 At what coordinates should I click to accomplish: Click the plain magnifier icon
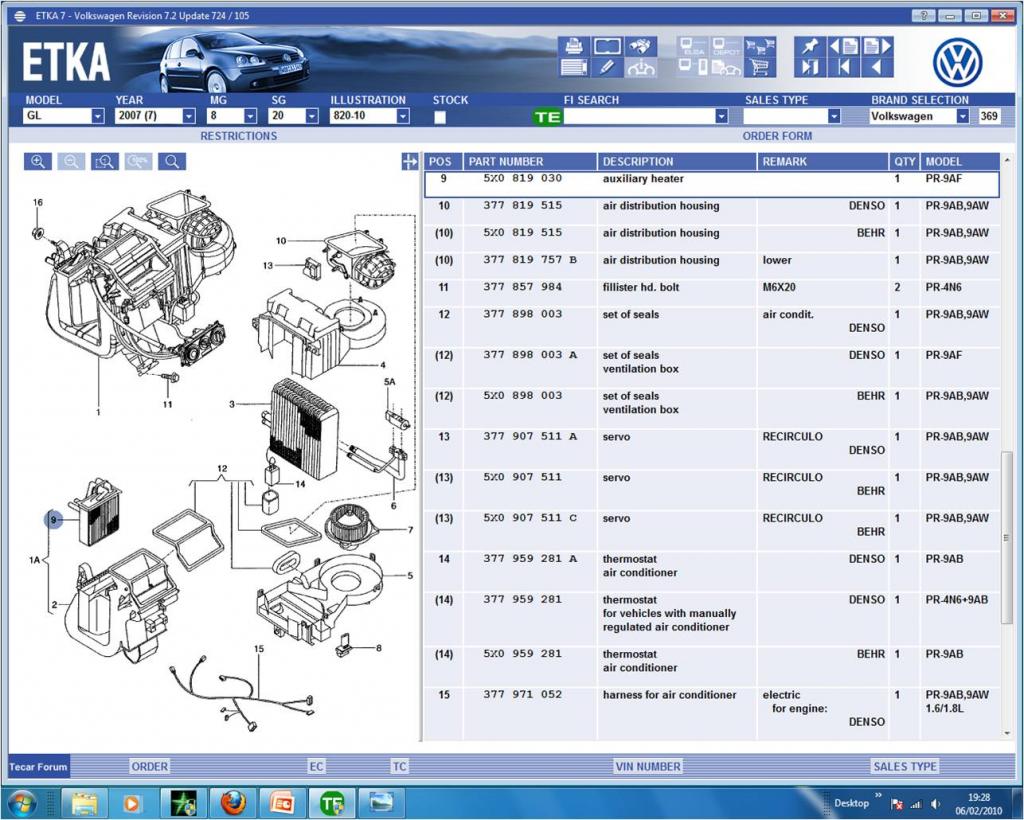pos(172,161)
